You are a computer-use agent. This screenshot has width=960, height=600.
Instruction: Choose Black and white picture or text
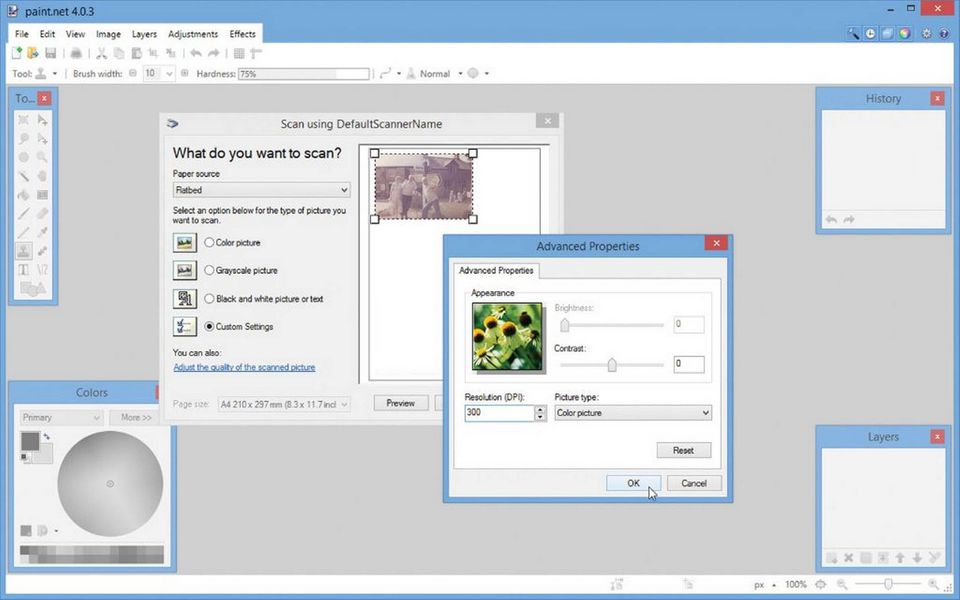pos(209,298)
